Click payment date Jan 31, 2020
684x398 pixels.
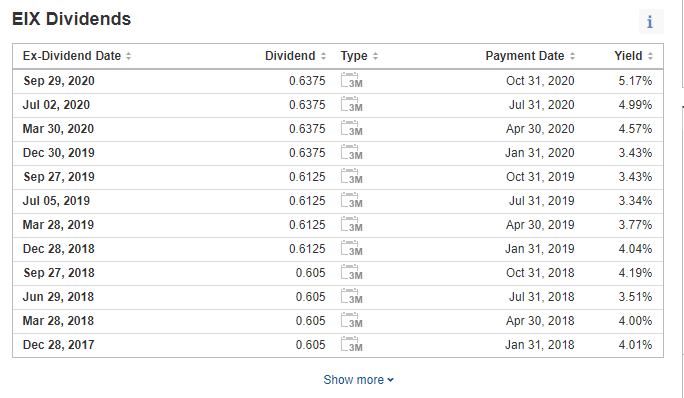click(x=540, y=153)
